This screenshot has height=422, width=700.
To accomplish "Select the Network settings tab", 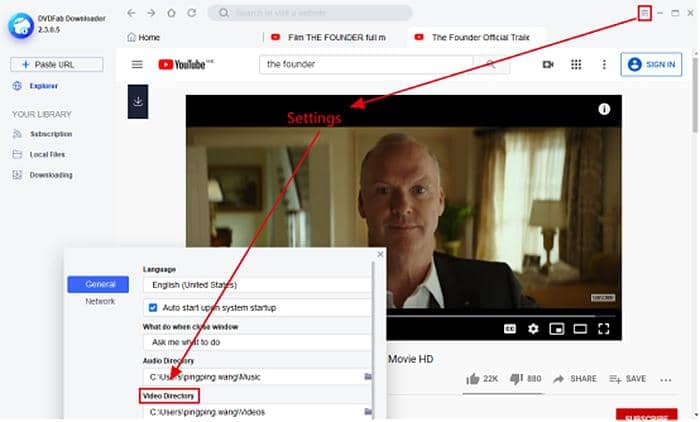I will coord(100,301).
